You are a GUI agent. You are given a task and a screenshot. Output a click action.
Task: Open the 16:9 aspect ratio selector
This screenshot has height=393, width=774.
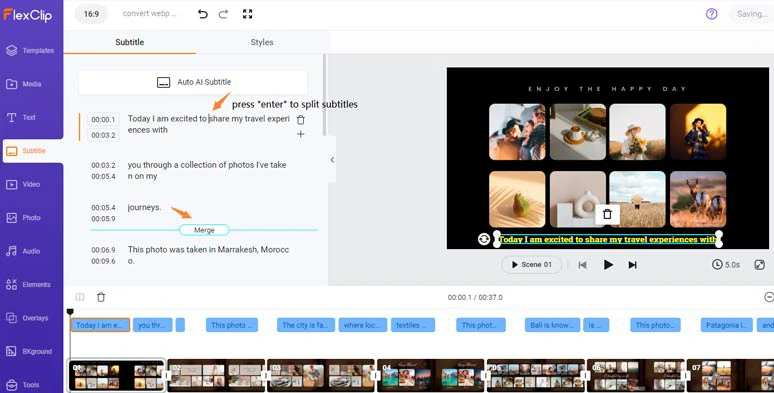point(91,14)
